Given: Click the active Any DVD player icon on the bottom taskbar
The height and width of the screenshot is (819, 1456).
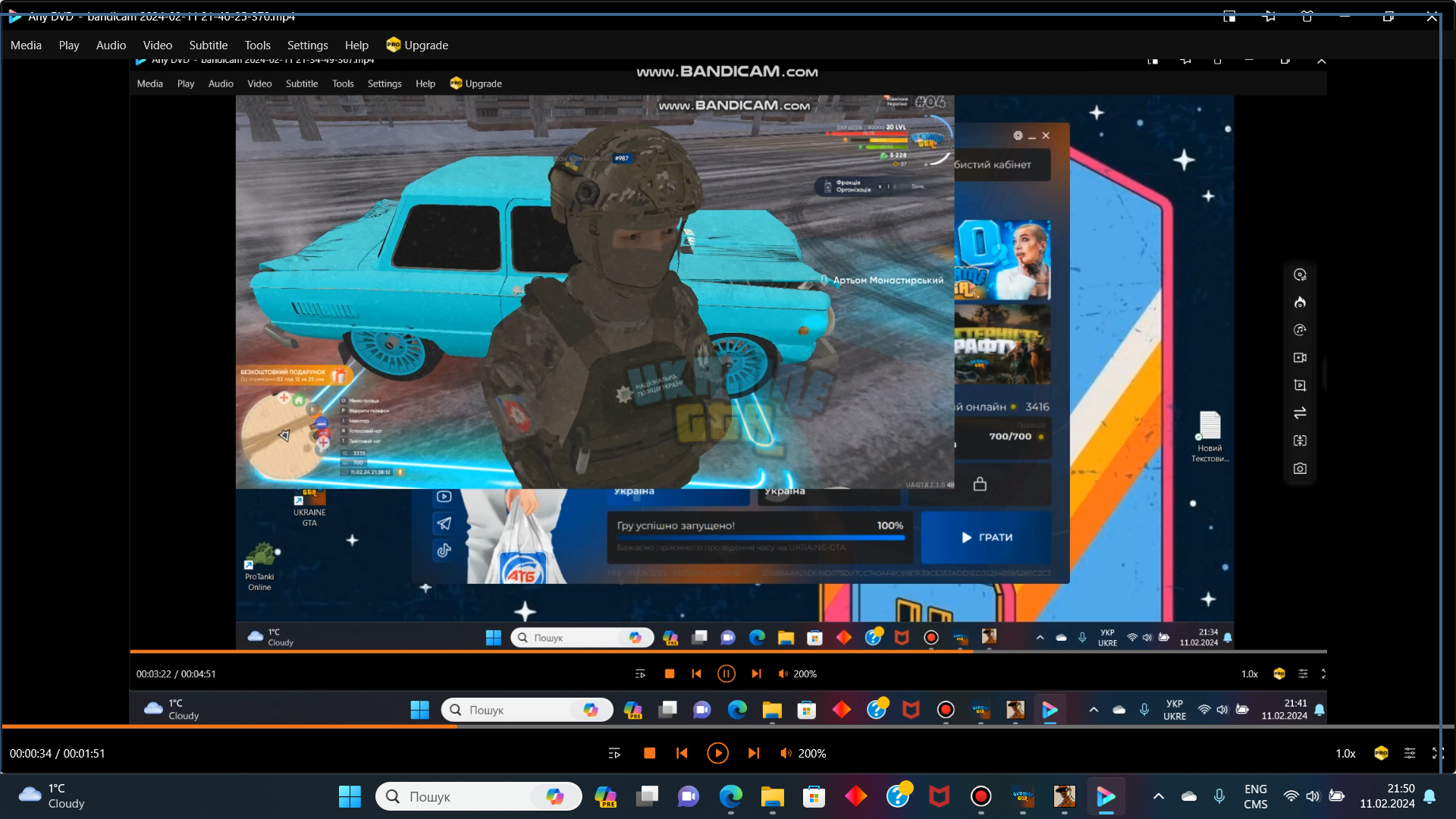Looking at the screenshot, I should coord(1106,797).
